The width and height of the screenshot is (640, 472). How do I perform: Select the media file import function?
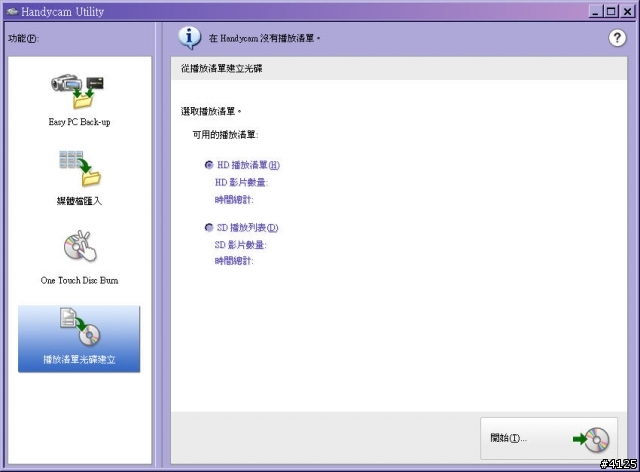79,178
